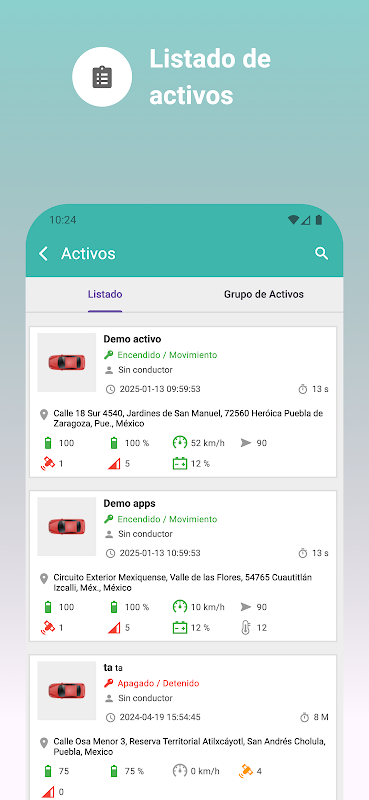369x800 pixels.
Task: Open the ta ta car thumbnail
Action: tap(67, 691)
